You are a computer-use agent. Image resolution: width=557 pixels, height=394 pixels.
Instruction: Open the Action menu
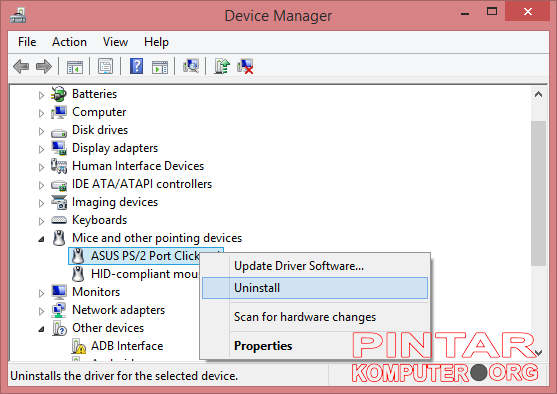coord(69,42)
